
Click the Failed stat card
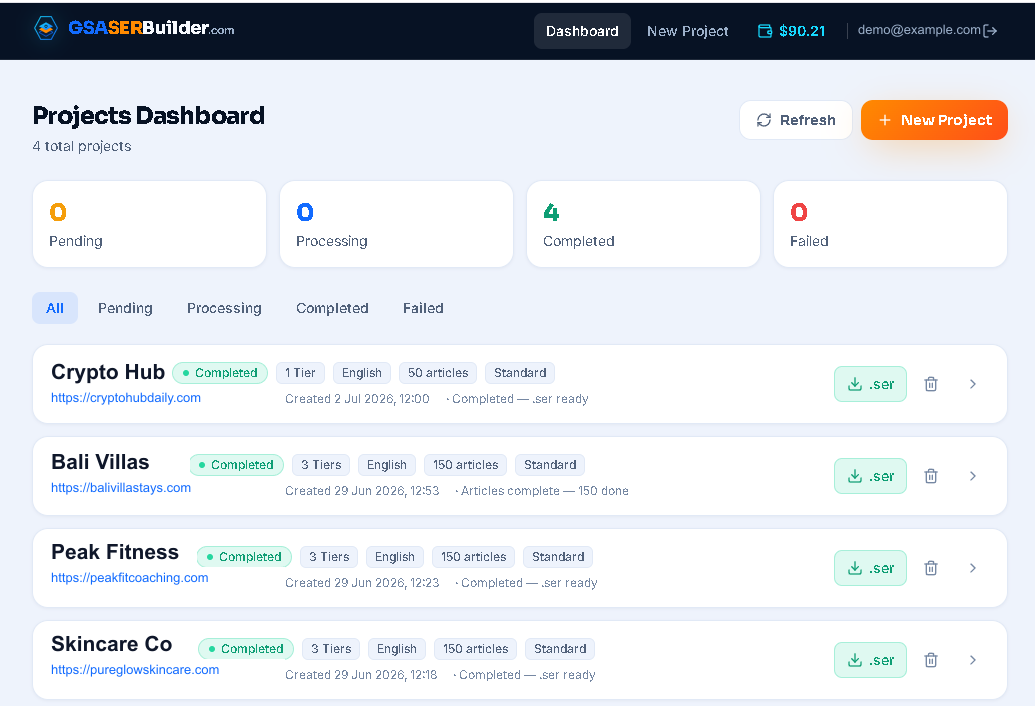coord(890,224)
